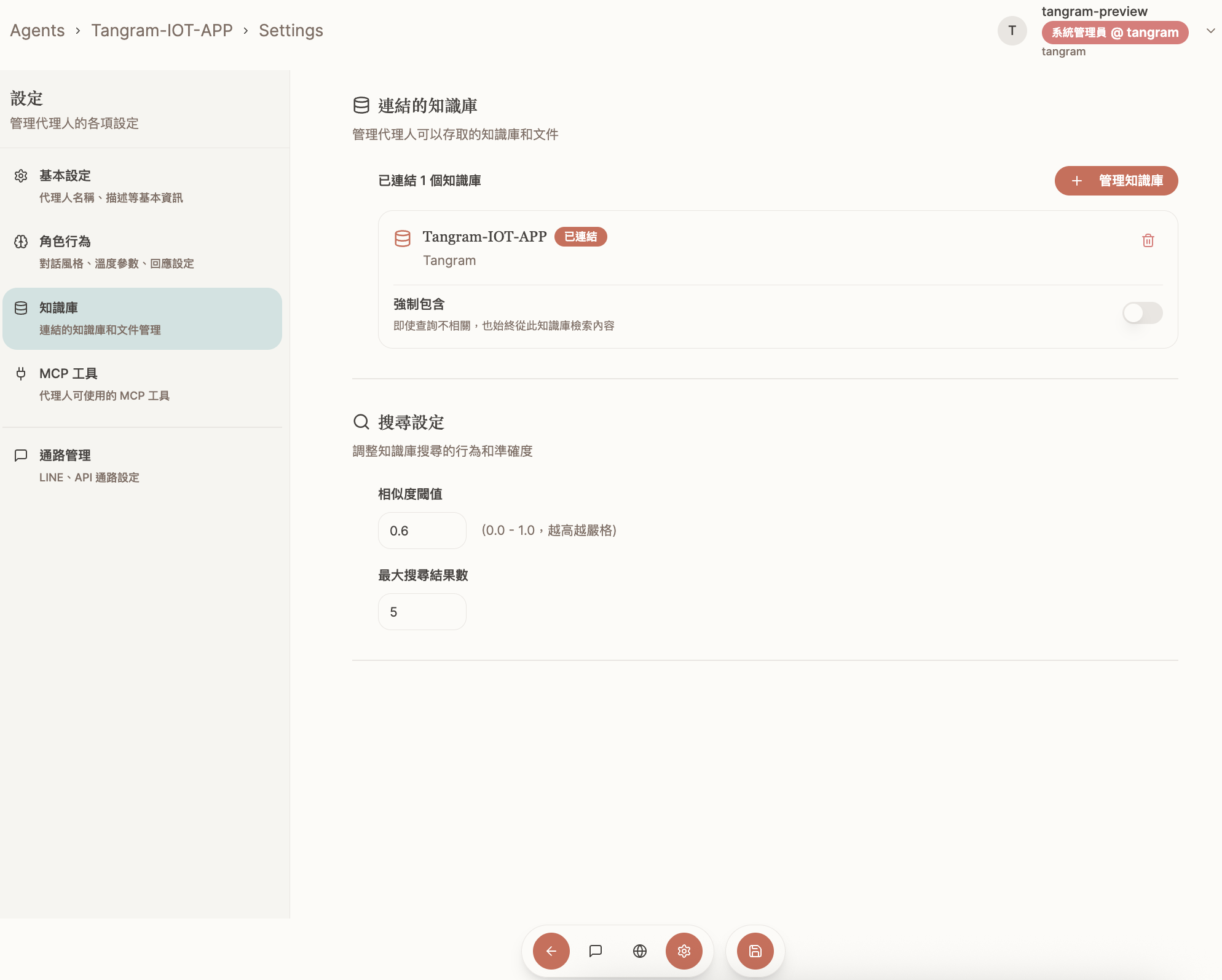Click the T user avatar

pos(1012,31)
